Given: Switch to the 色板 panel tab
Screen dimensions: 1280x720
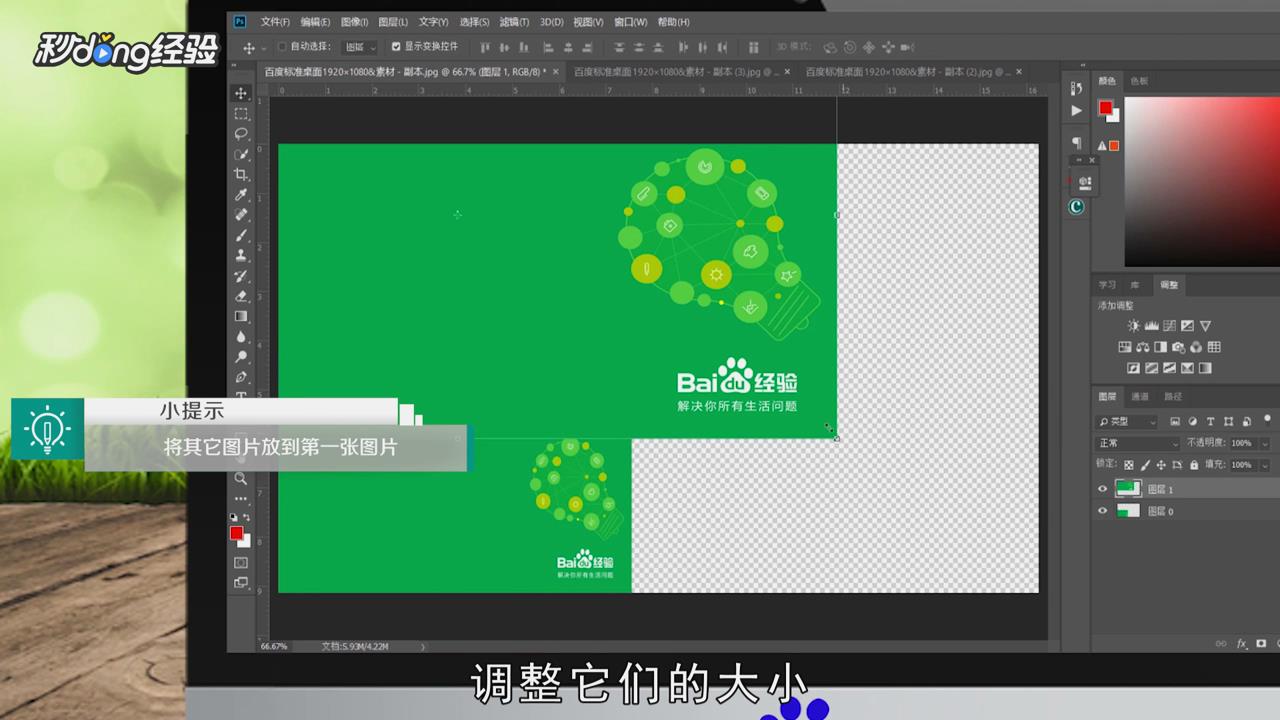Looking at the screenshot, I should (x=1140, y=81).
